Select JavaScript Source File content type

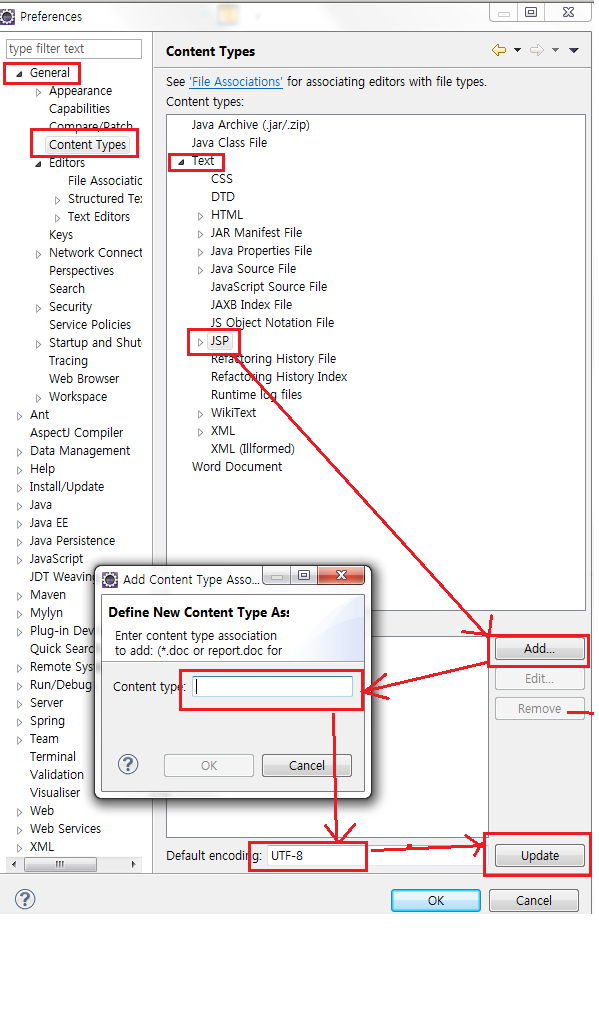tap(269, 287)
